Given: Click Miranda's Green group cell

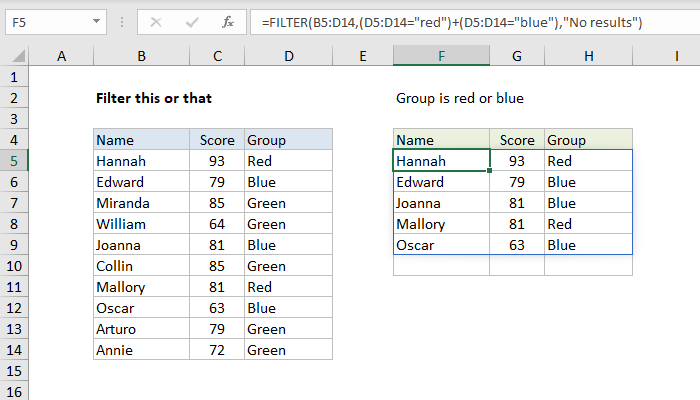Looking at the screenshot, I should [x=288, y=203].
